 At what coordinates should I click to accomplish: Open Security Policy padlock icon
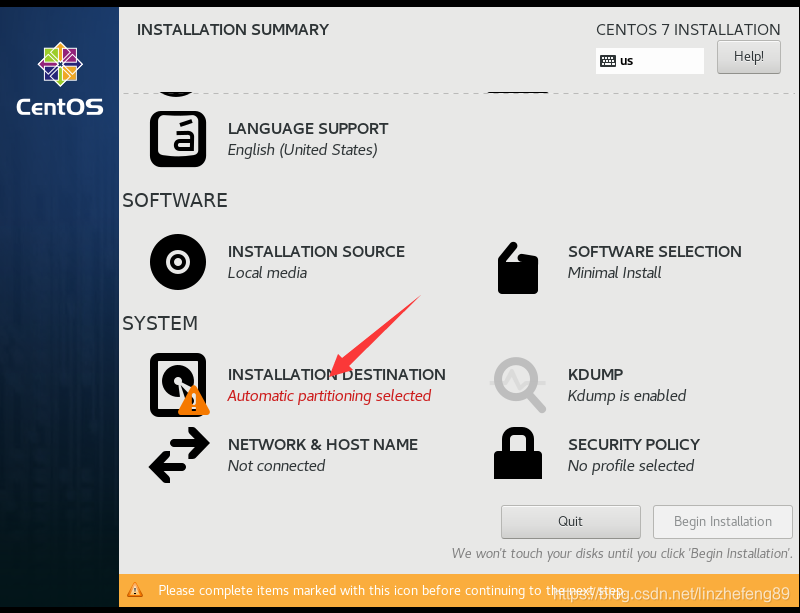click(518, 453)
